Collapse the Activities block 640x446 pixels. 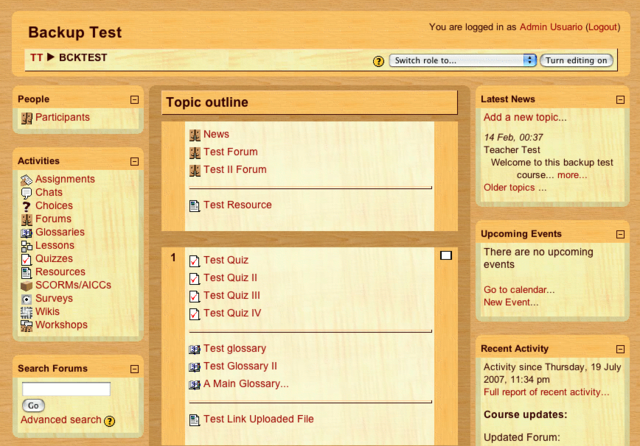134,162
